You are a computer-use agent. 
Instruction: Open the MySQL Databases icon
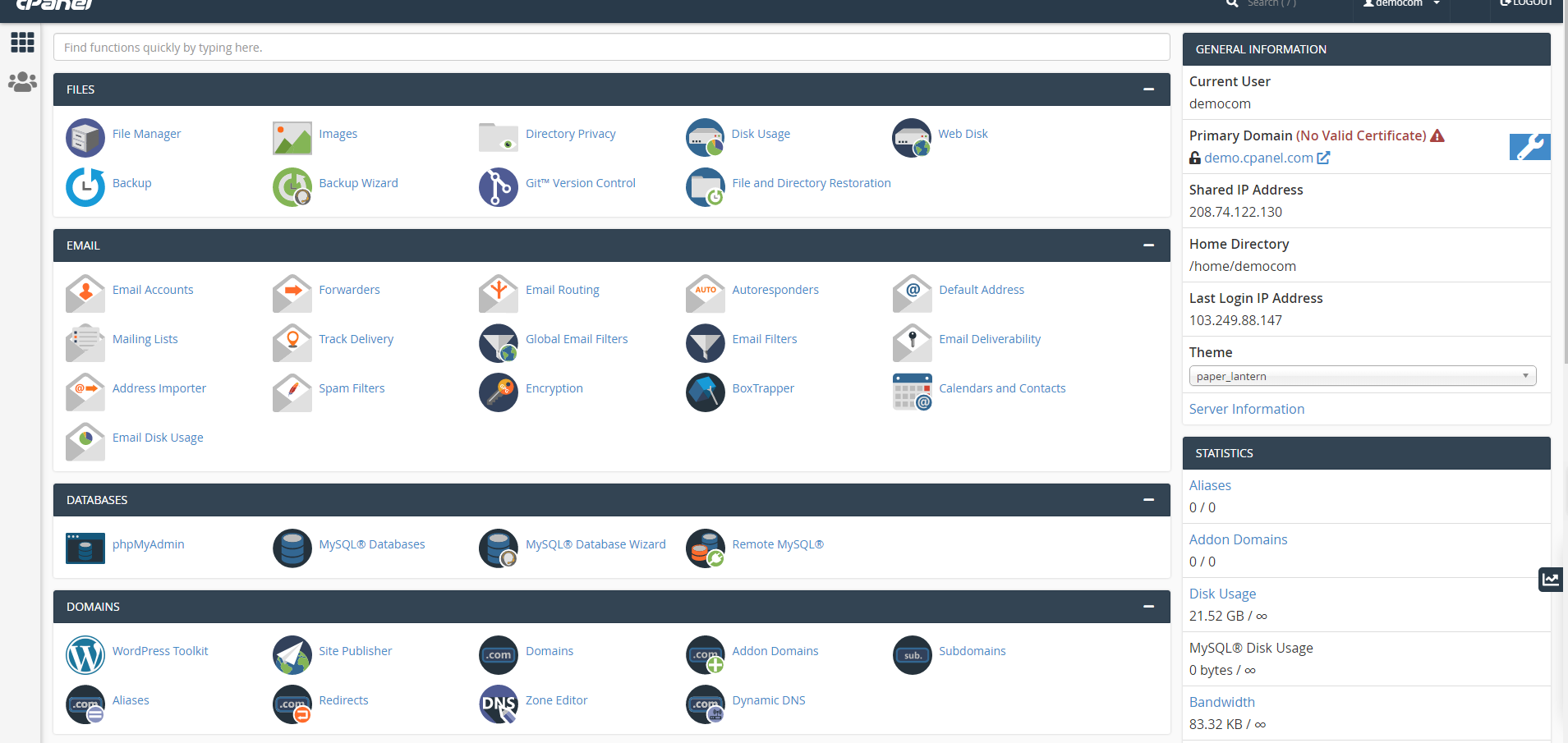292,548
